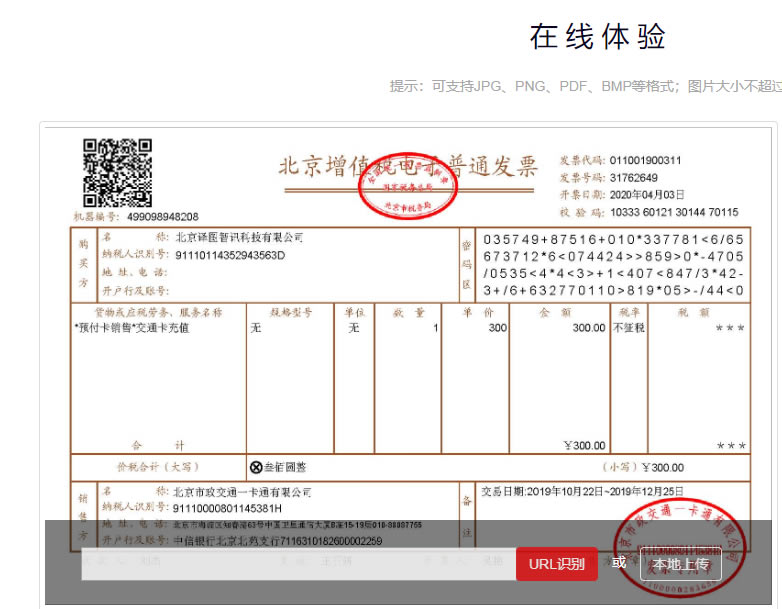
Task: Click seller name 北京市政交通一卡通有限公司
Action: pos(241,492)
